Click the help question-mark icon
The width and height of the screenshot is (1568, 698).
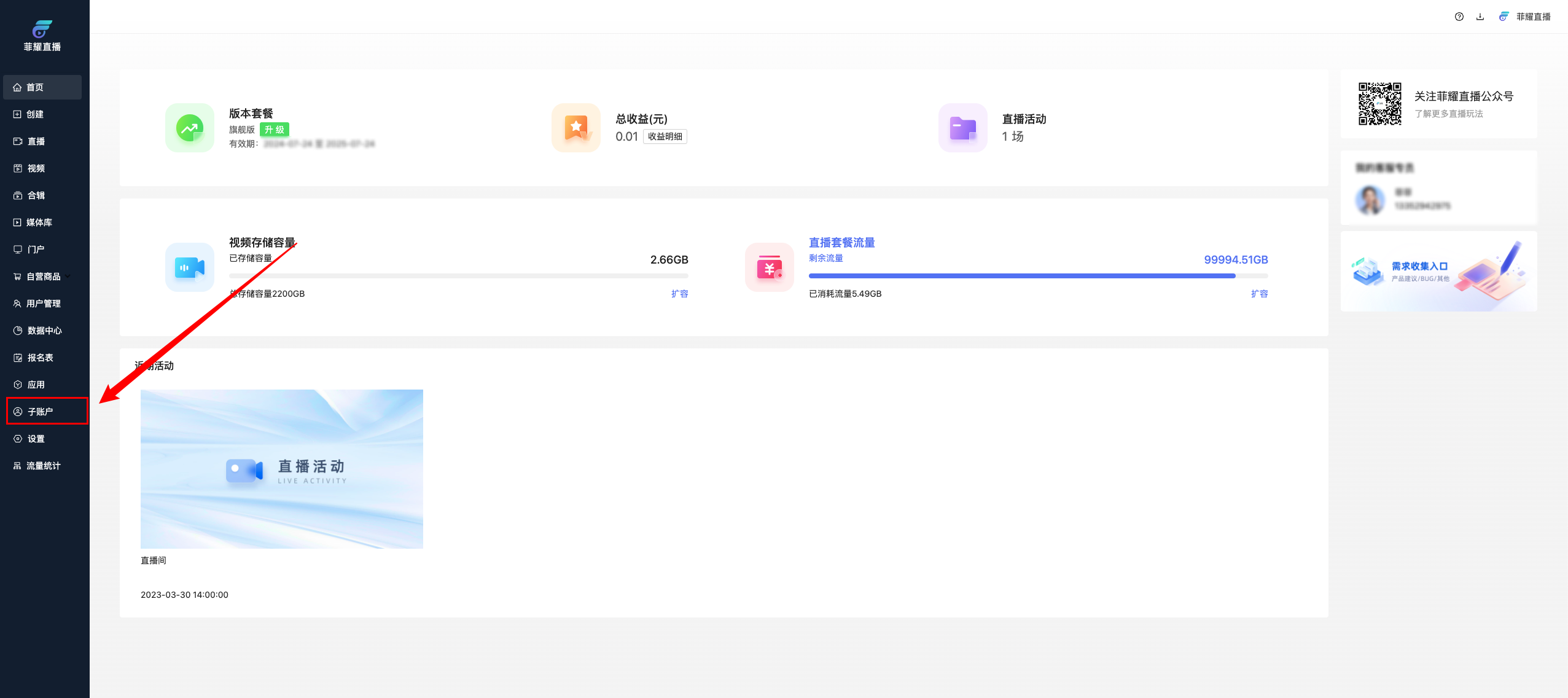1459,17
